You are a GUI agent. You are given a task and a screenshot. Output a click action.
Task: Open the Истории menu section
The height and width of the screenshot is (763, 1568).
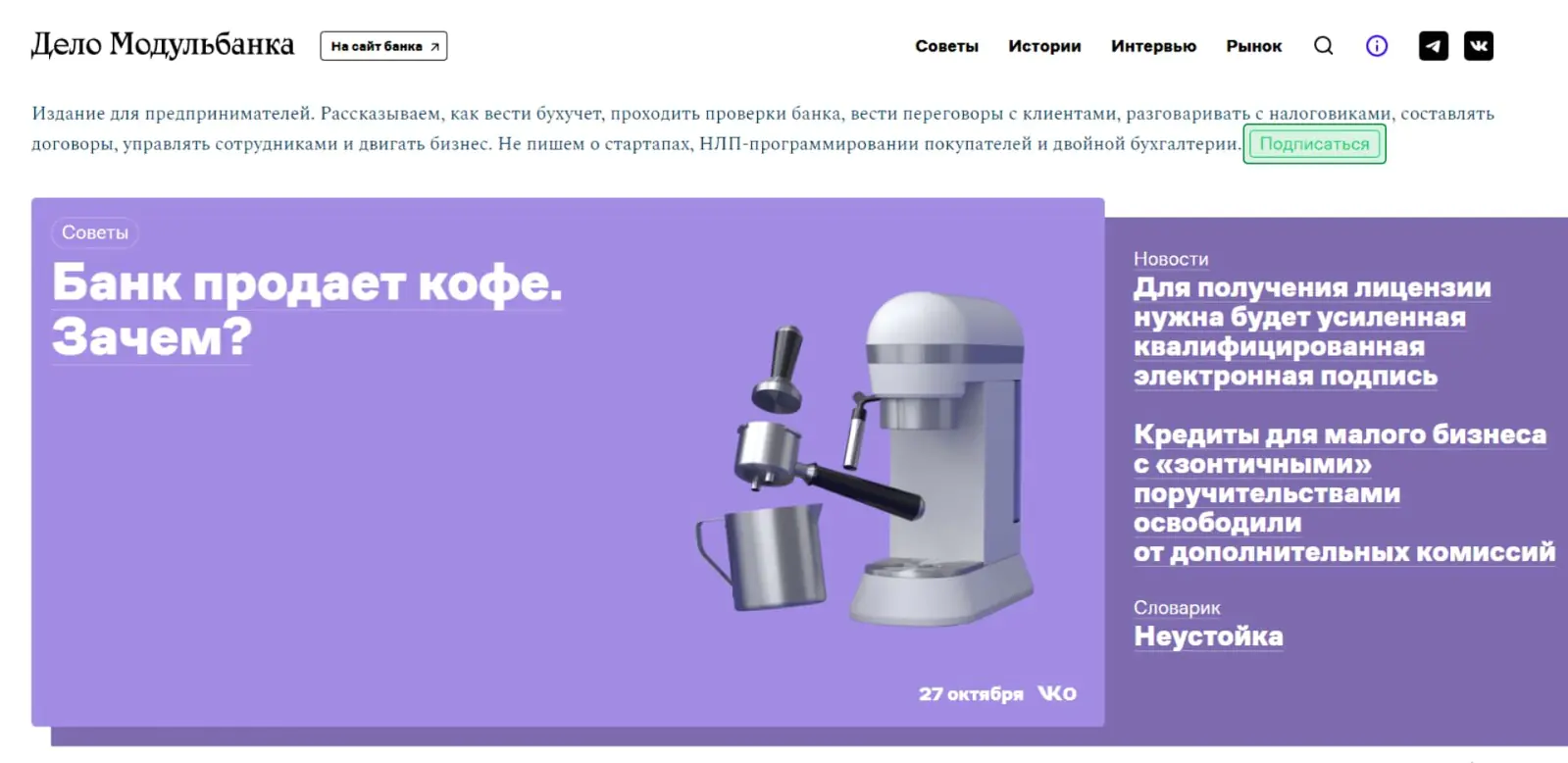point(1044,46)
